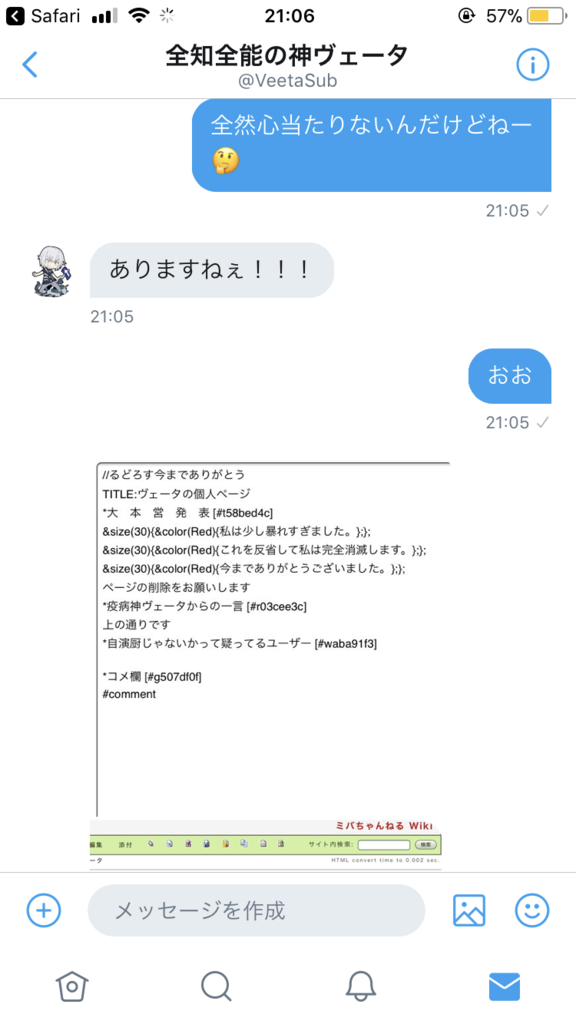Tap the 全知全能の神ヴェータ conversation title
Screen dimensions: 576x1024
(x=287, y=56)
